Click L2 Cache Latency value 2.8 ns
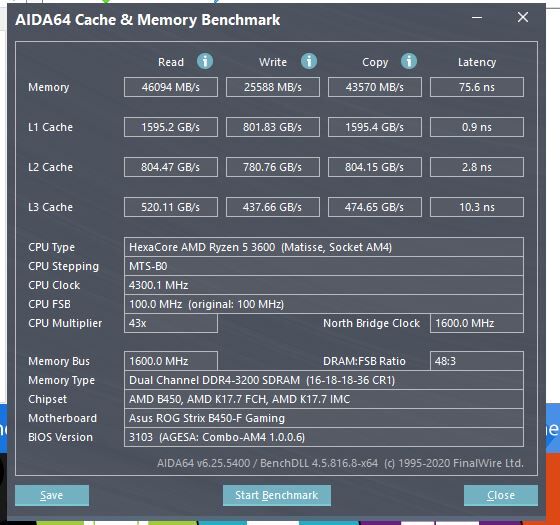The image size is (560, 525). pos(477,167)
